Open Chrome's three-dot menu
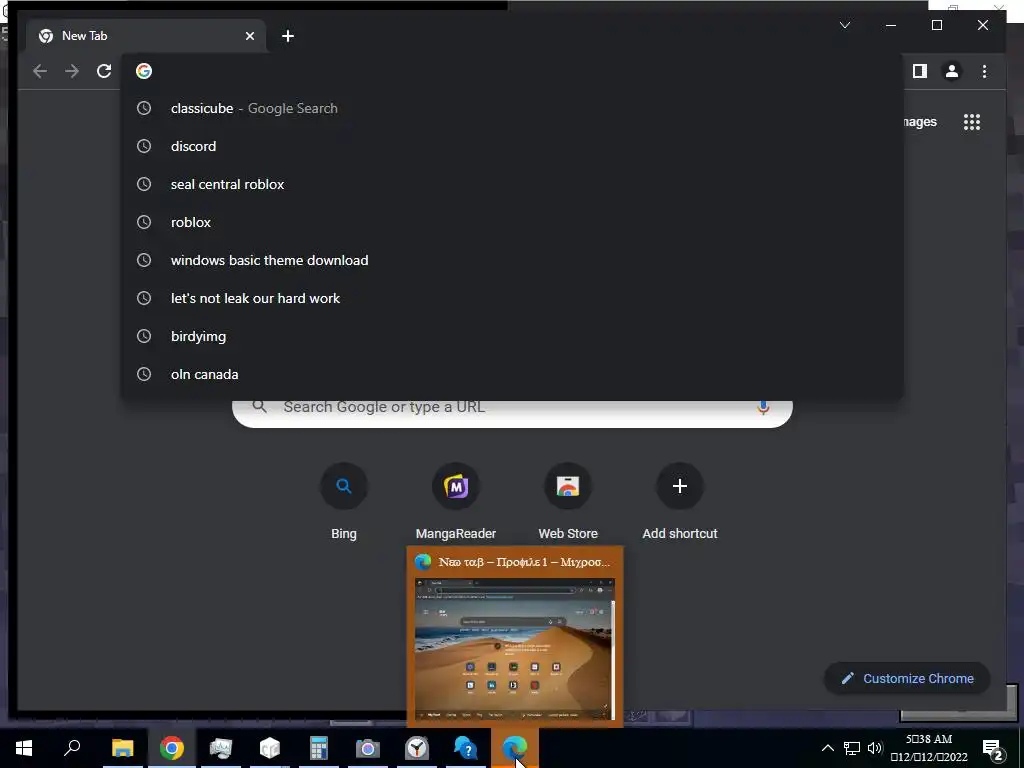Screen dimensions: 1024x768 (x=984, y=71)
